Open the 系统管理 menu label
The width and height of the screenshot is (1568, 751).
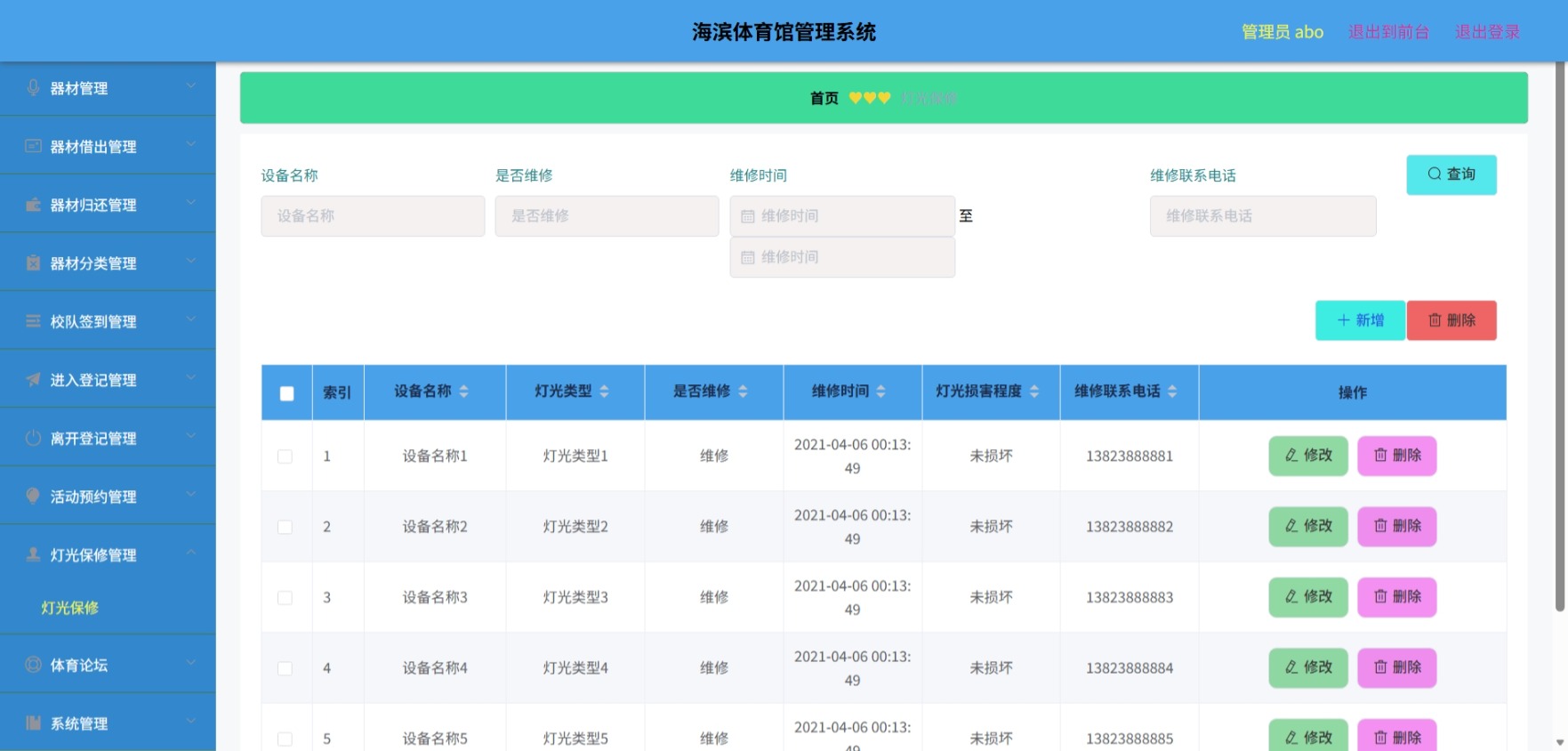pyautogui.click(x=79, y=723)
